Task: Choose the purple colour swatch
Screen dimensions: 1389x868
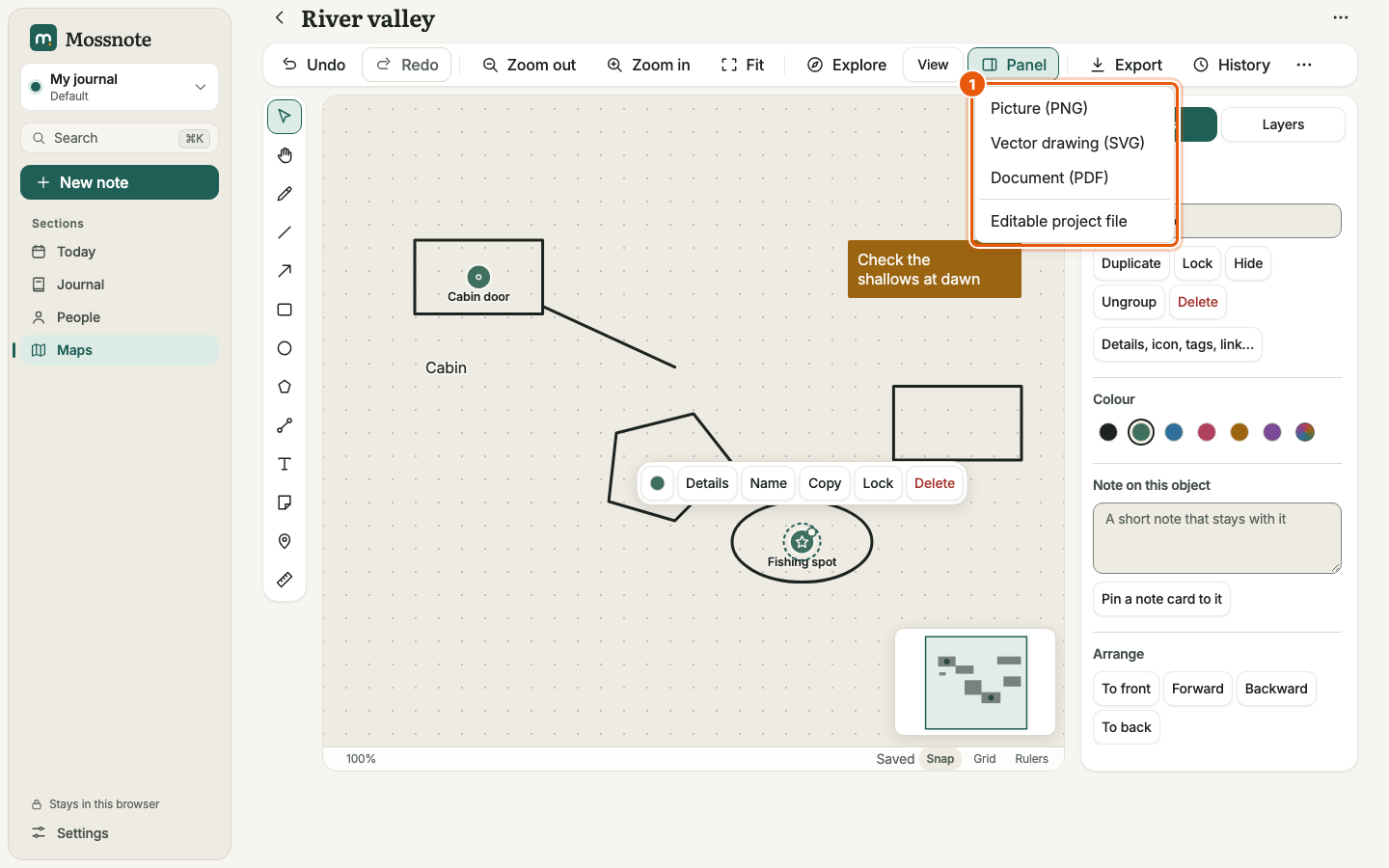Action: click(x=1272, y=432)
